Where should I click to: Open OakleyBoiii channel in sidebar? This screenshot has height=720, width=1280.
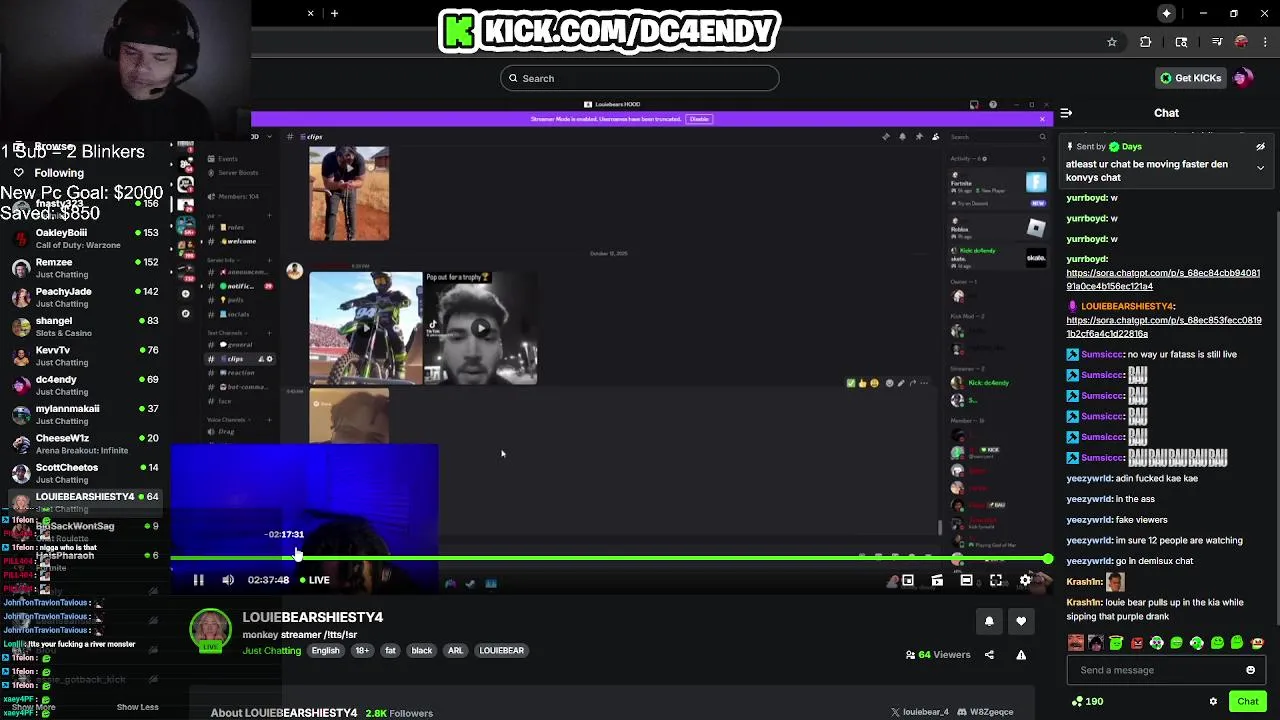[x=85, y=239]
